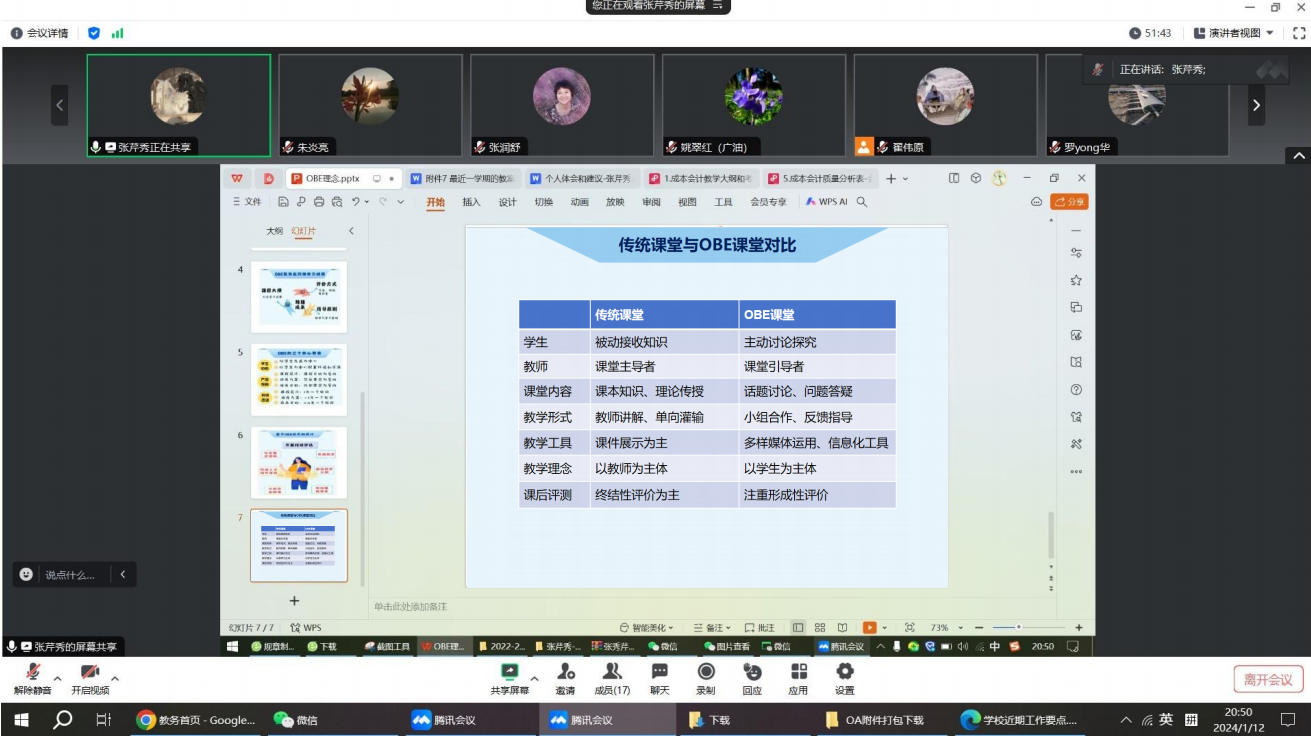The image size is (1311, 736).
Task: Open the Reactions (回应) icon
Action: (x=752, y=678)
